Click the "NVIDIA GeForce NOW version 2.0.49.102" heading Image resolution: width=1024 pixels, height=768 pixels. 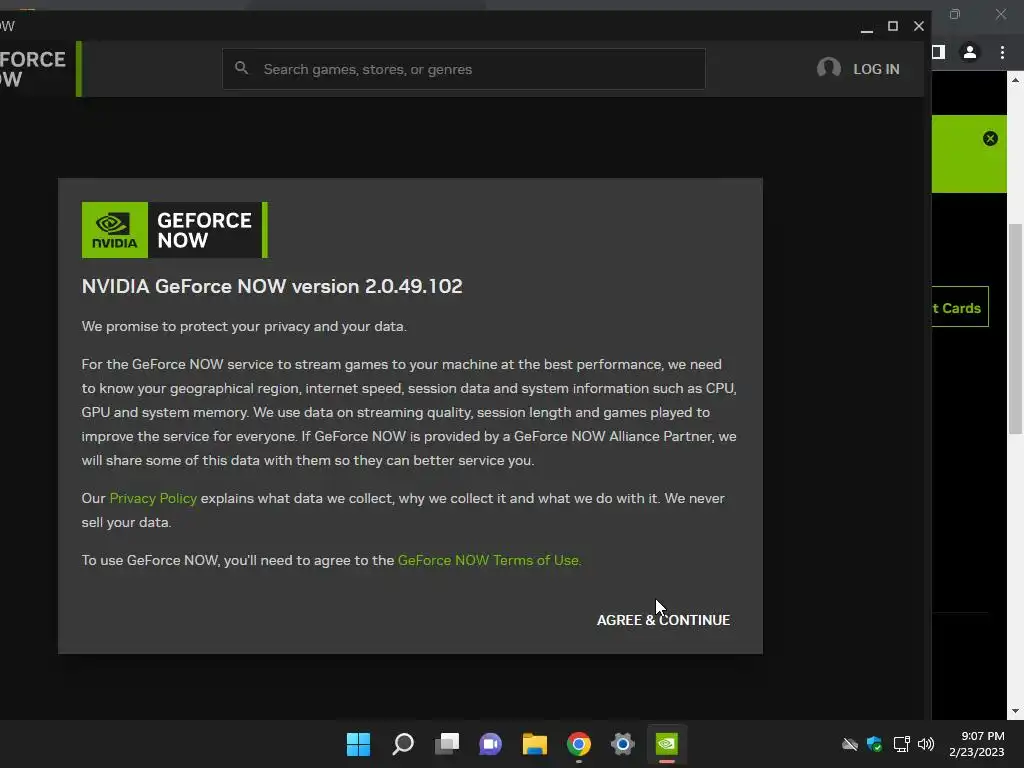[272, 286]
